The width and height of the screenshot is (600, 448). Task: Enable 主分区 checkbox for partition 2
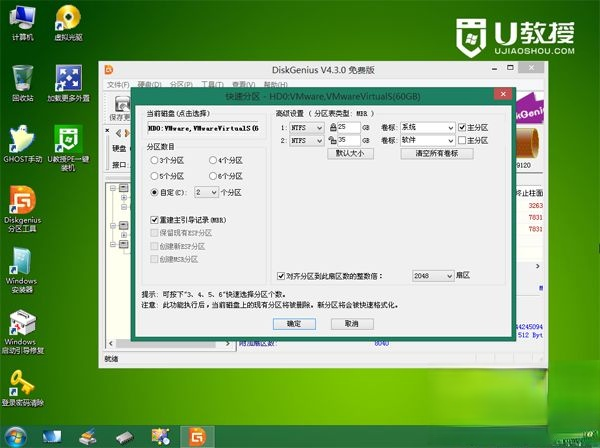(x=462, y=140)
